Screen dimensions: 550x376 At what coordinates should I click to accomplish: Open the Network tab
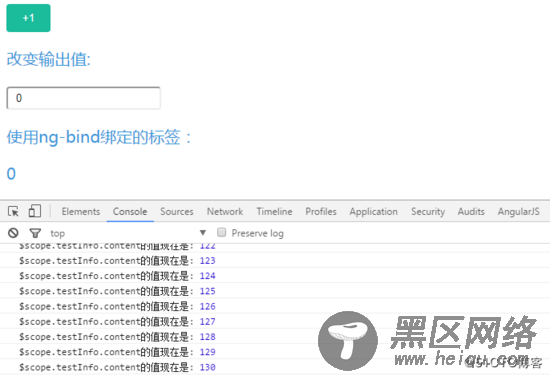(x=225, y=212)
